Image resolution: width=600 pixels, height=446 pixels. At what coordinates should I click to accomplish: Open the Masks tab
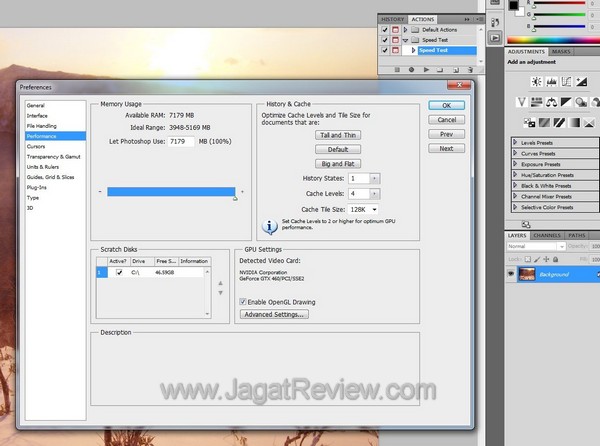[562, 50]
